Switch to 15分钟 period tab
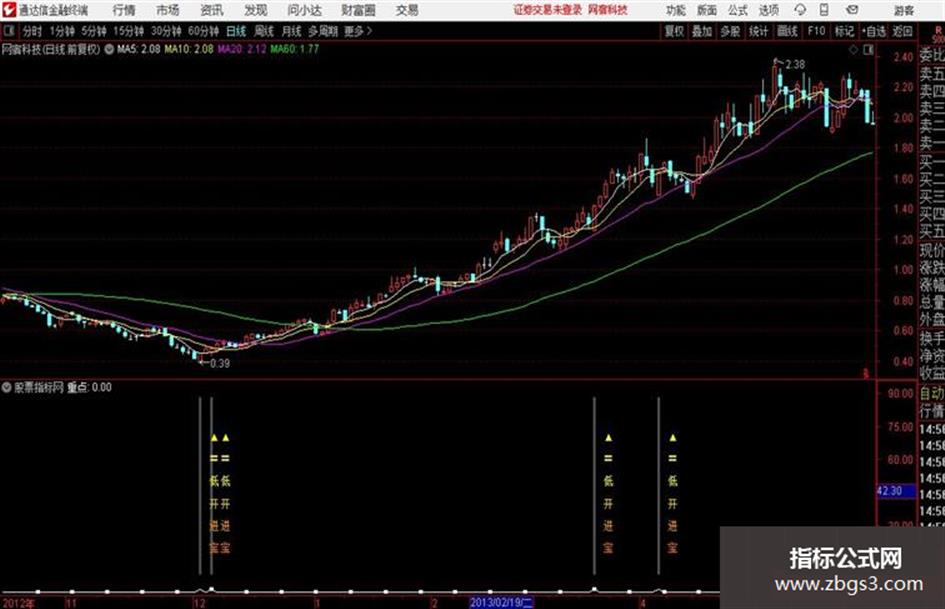 [x=128, y=31]
